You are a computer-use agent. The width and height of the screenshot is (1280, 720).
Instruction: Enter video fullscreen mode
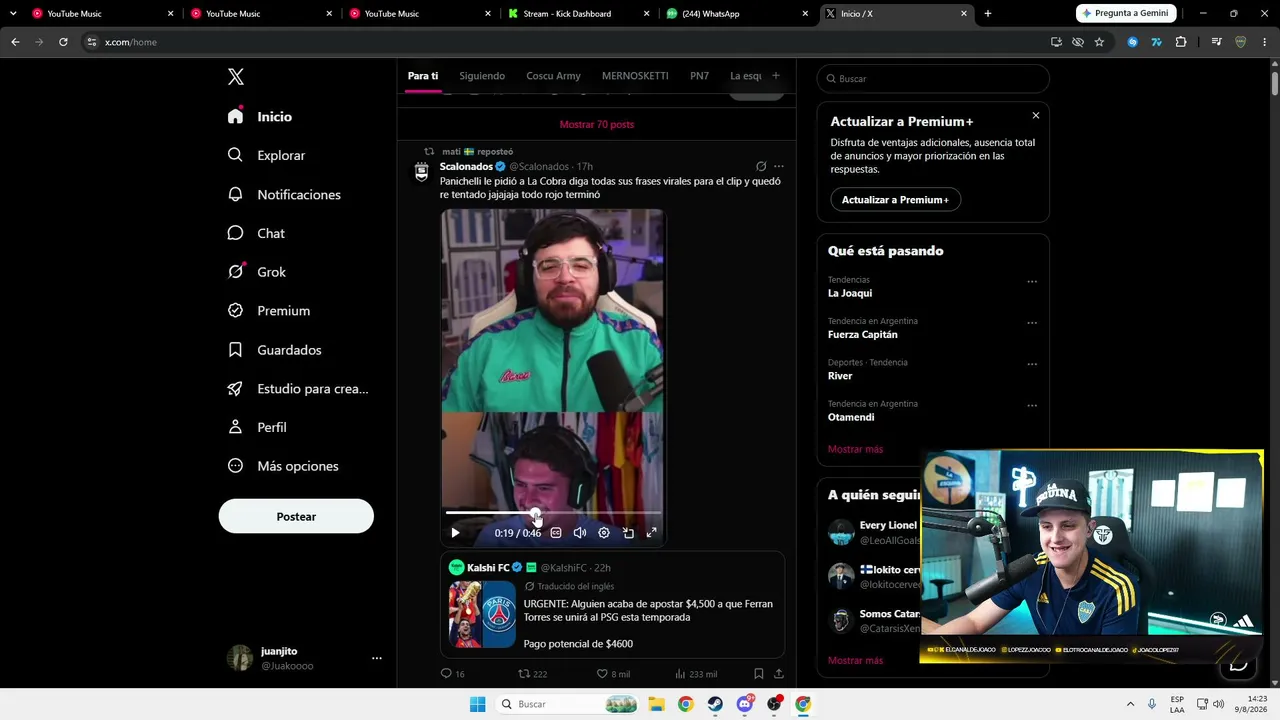click(651, 533)
